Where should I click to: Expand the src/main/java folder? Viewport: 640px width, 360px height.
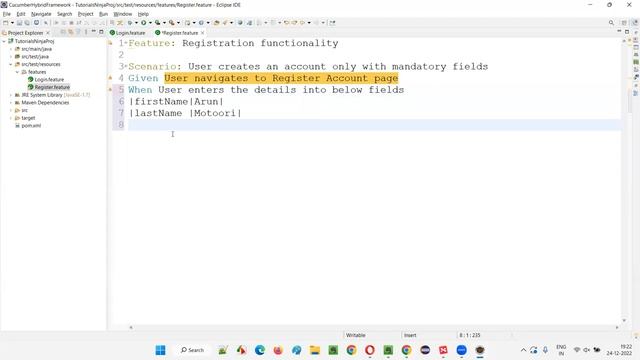(11, 49)
